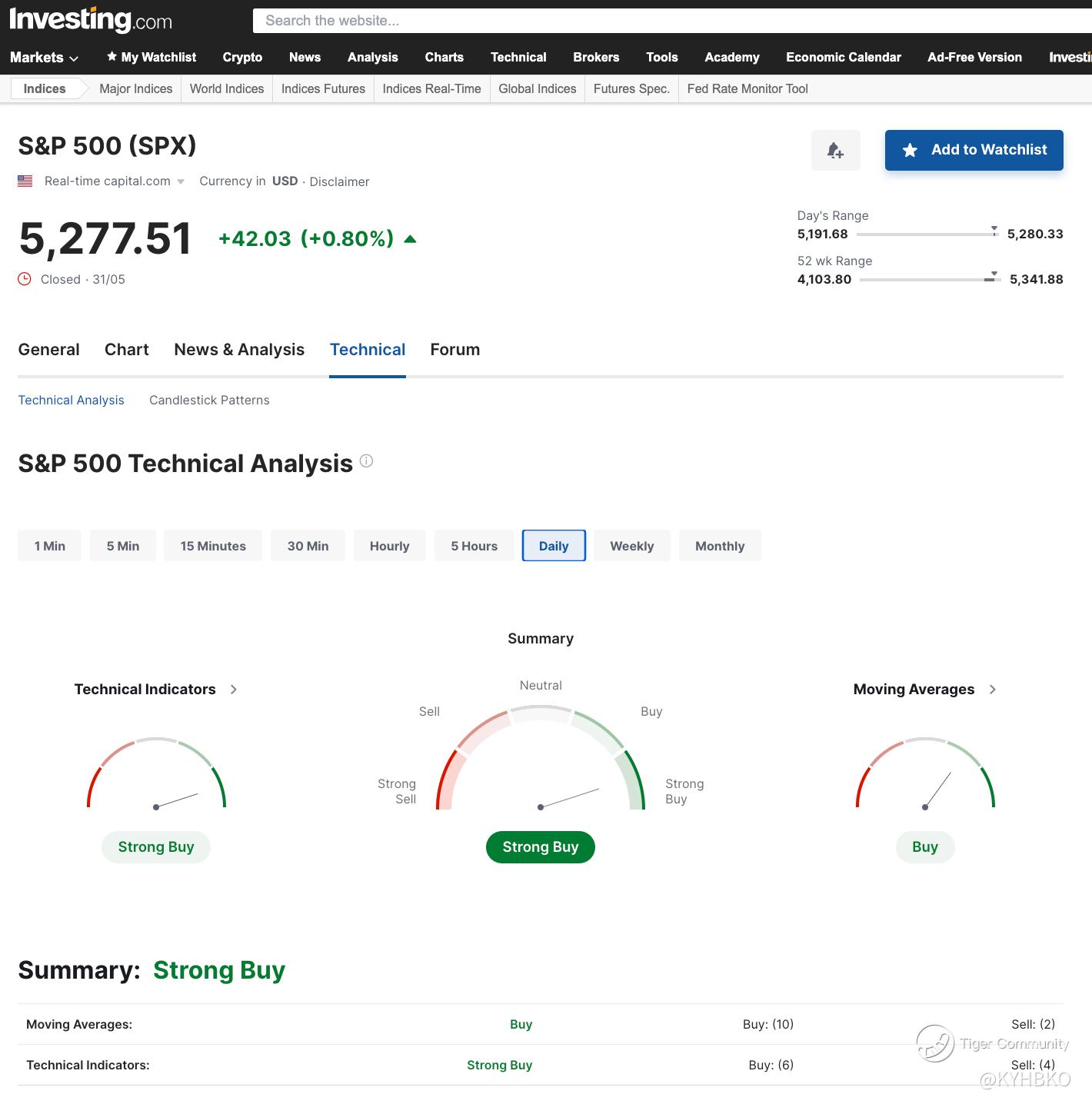Image resolution: width=1092 pixels, height=1104 pixels.
Task: Select the Weekly timeframe
Action: [x=631, y=546]
